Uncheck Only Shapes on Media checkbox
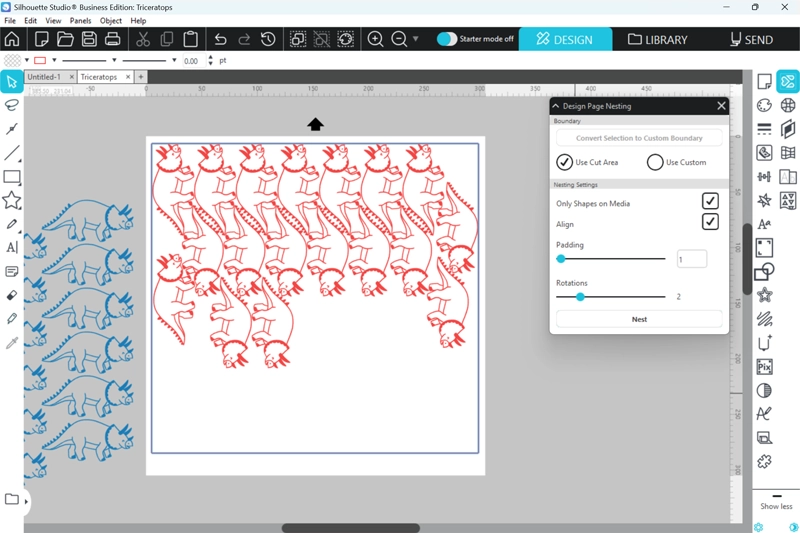 click(710, 202)
